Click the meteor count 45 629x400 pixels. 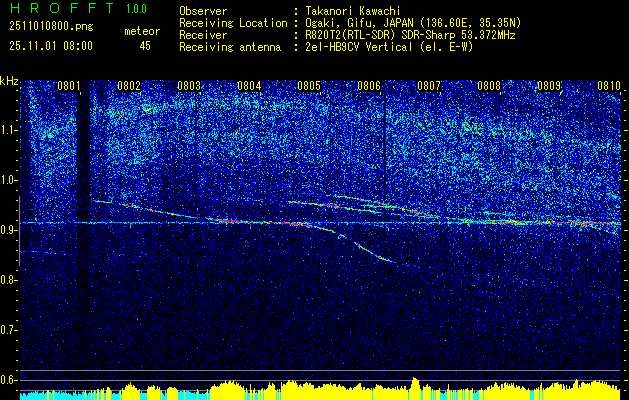145,46
